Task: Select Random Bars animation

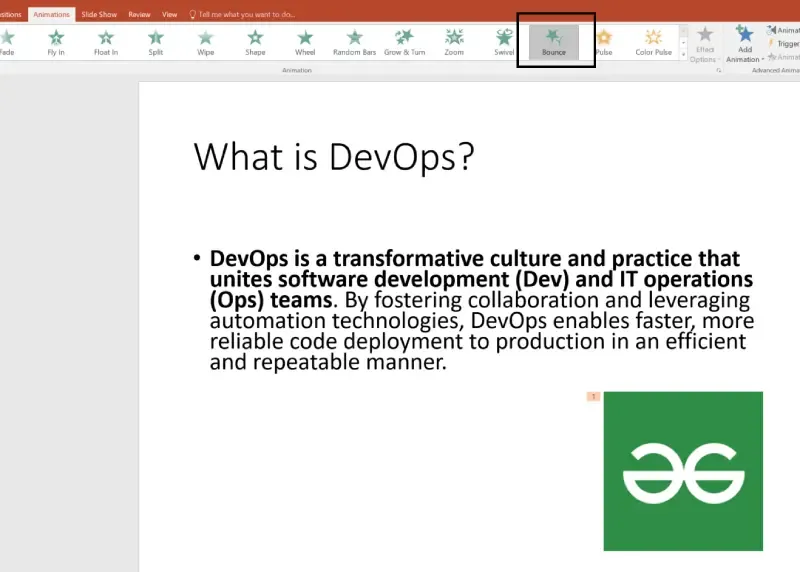Action: 355,42
